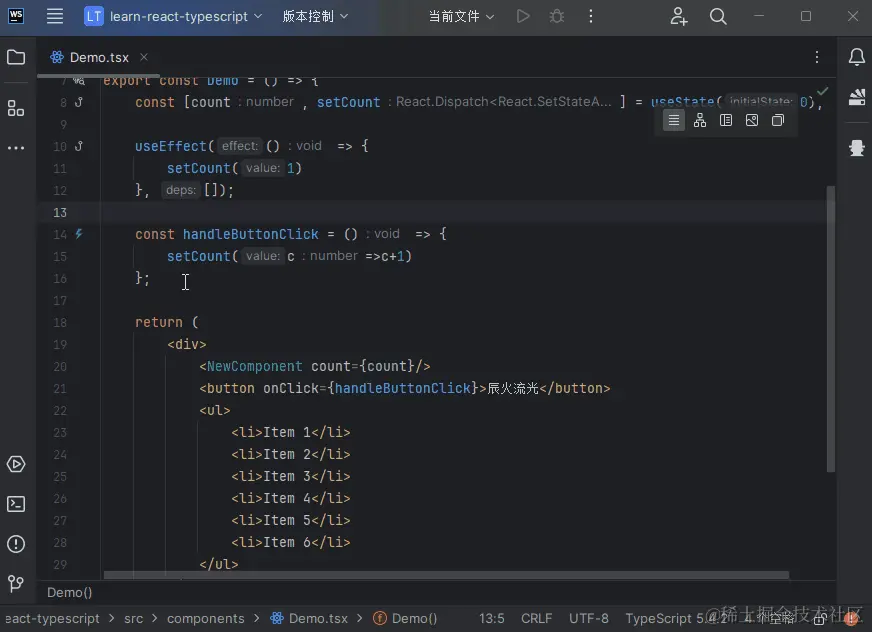Click the inspection checkmark indicator
This screenshot has height=632, width=872.
[823, 91]
